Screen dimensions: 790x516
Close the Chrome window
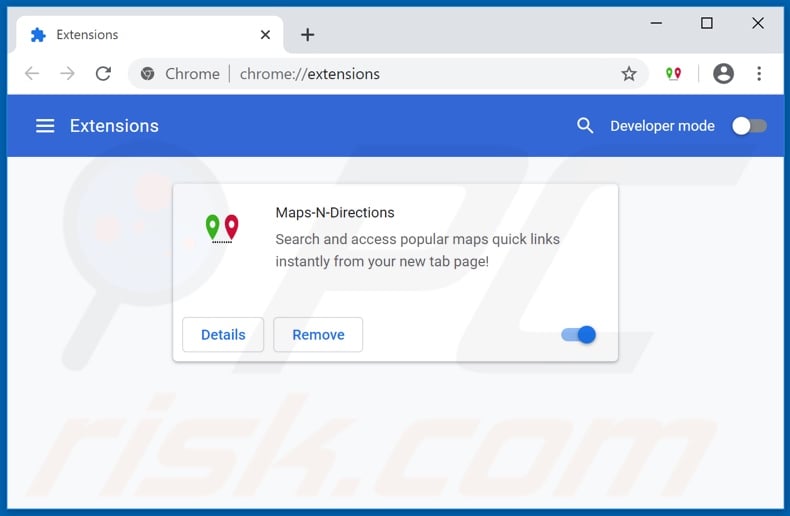point(758,23)
